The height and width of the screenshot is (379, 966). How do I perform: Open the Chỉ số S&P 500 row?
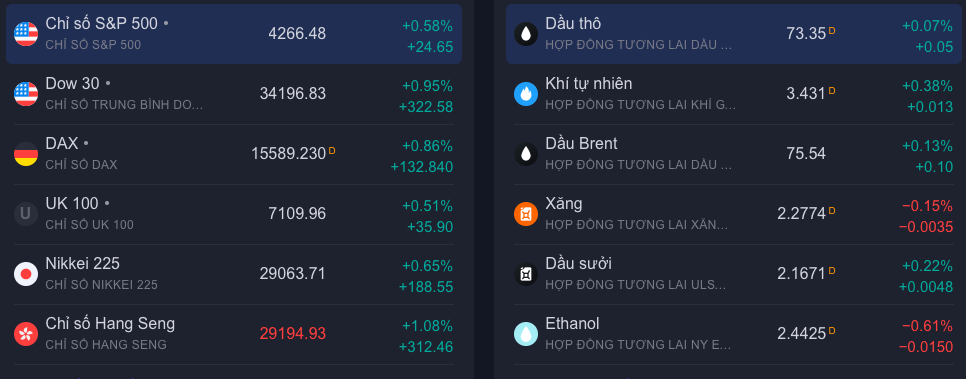coord(234,34)
